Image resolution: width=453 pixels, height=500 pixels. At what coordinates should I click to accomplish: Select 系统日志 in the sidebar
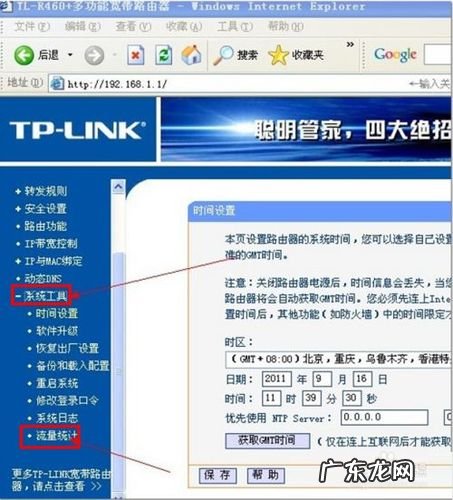pos(53,418)
